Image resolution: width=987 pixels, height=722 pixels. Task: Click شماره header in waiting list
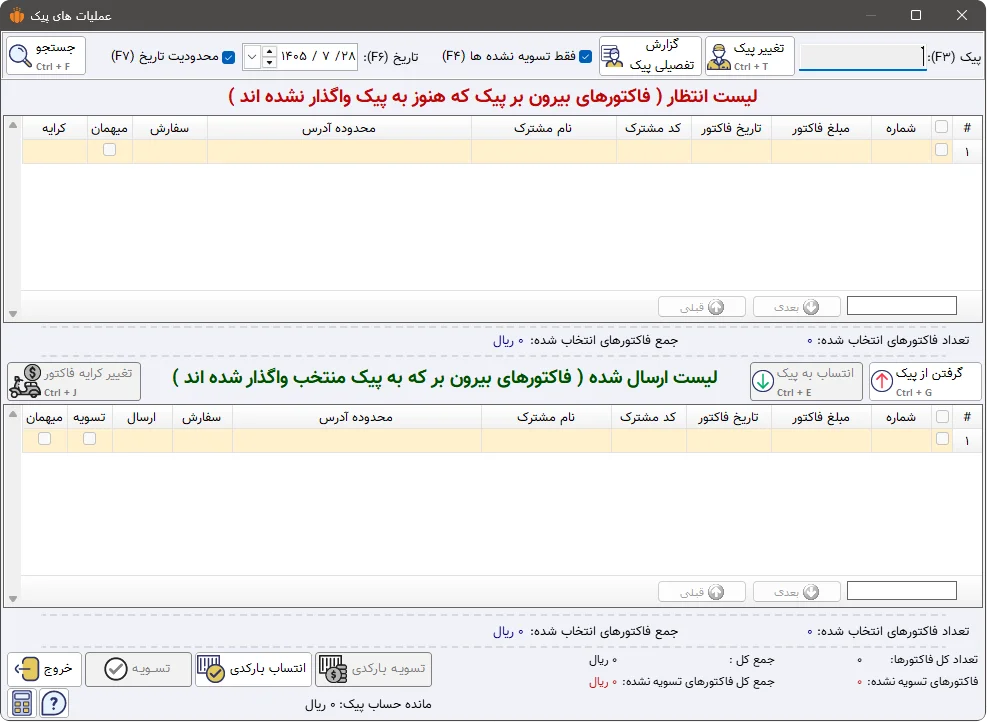point(901,128)
